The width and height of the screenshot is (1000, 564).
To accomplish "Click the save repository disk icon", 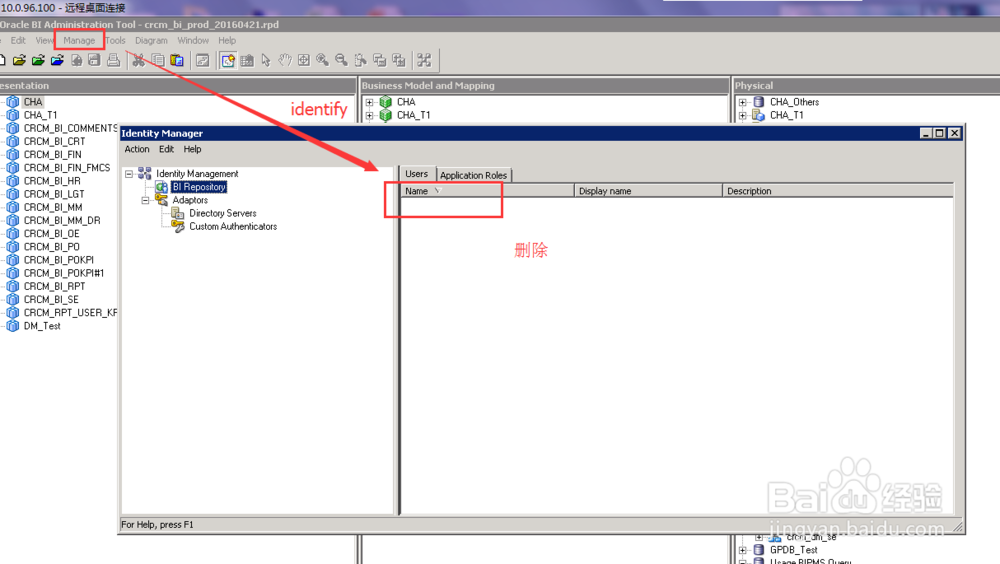I will pos(94,61).
